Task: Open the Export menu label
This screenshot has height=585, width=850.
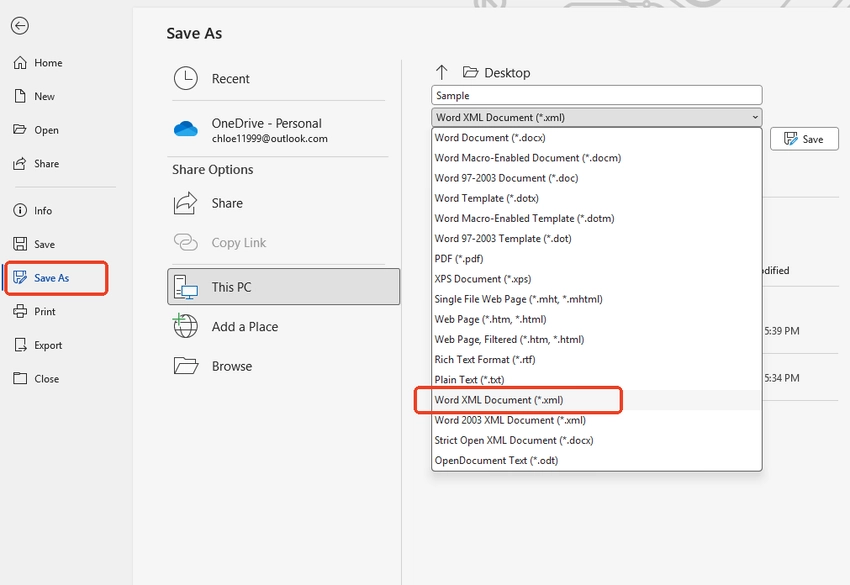Action: click(x=48, y=345)
